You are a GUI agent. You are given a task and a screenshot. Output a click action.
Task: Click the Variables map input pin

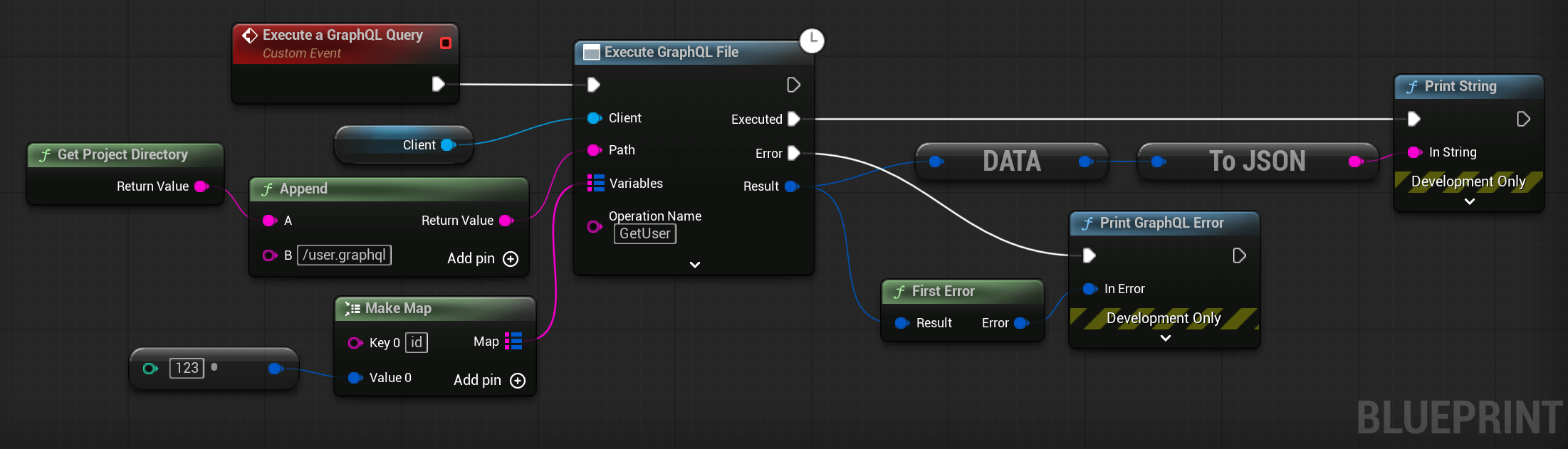(x=595, y=183)
